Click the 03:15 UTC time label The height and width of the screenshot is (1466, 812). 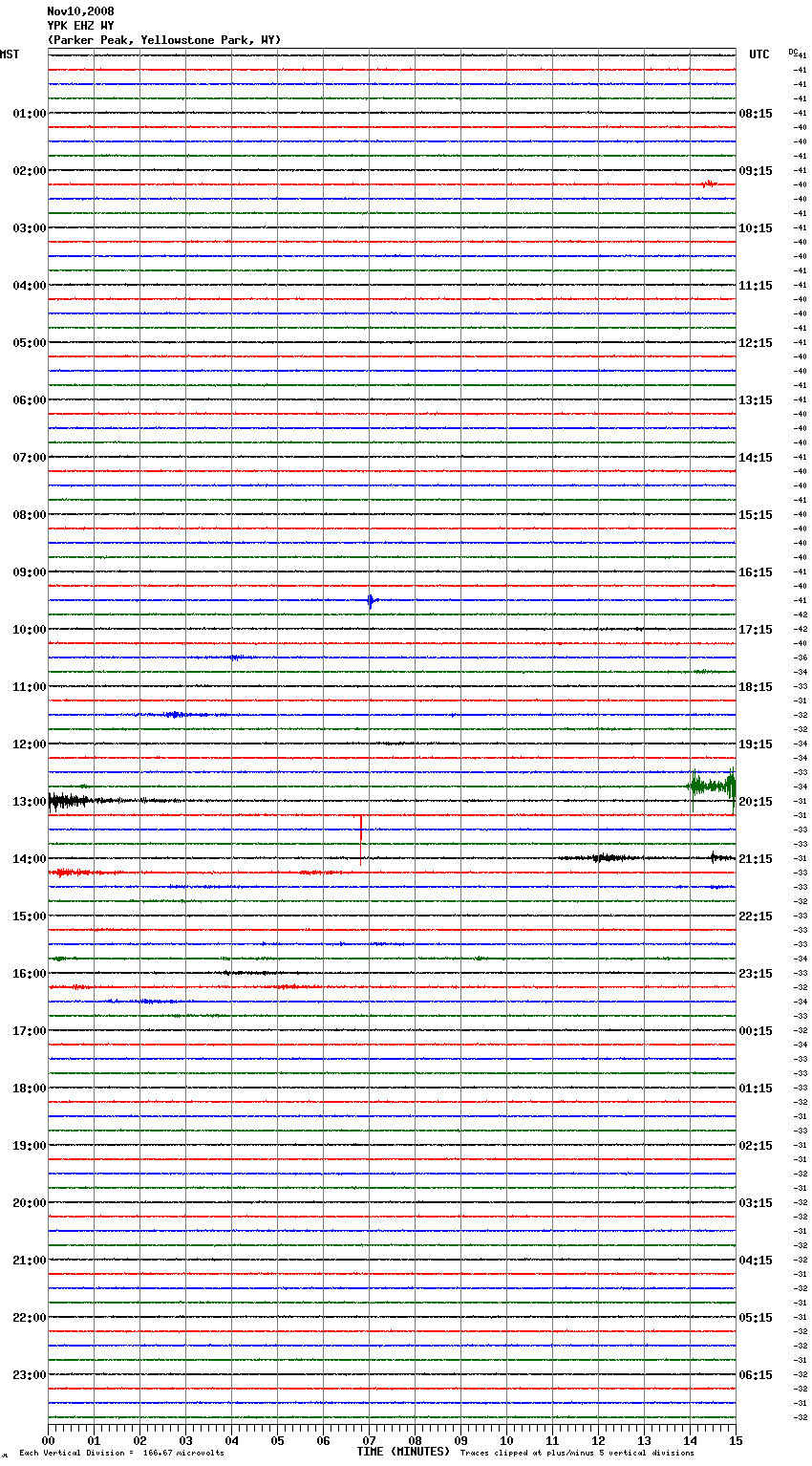point(756,1203)
